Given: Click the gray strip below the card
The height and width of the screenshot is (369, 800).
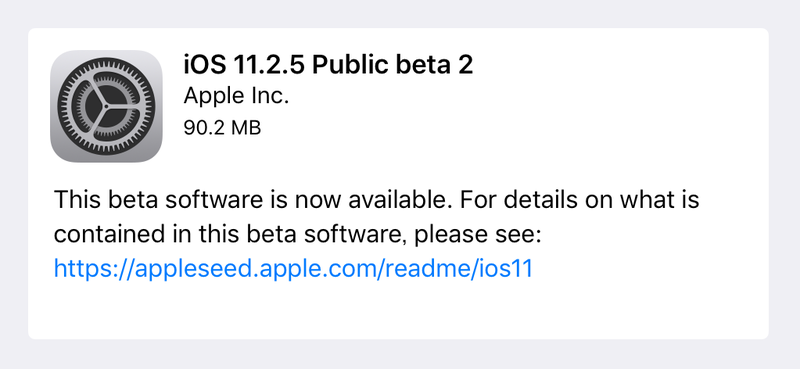Looking at the screenshot, I should [x=400, y=354].
